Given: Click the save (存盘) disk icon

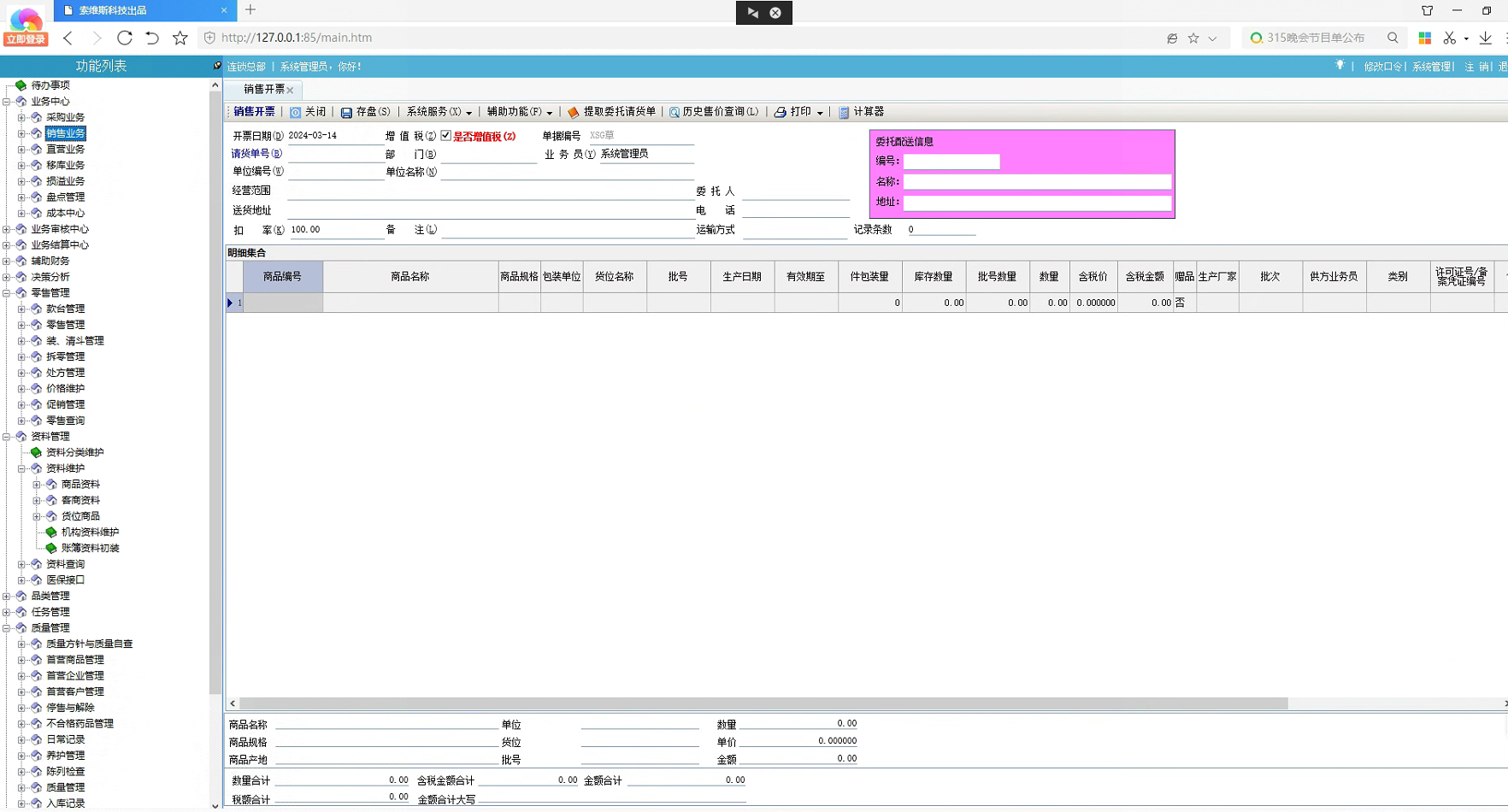Looking at the screenshot, I should tap(346, 113).
